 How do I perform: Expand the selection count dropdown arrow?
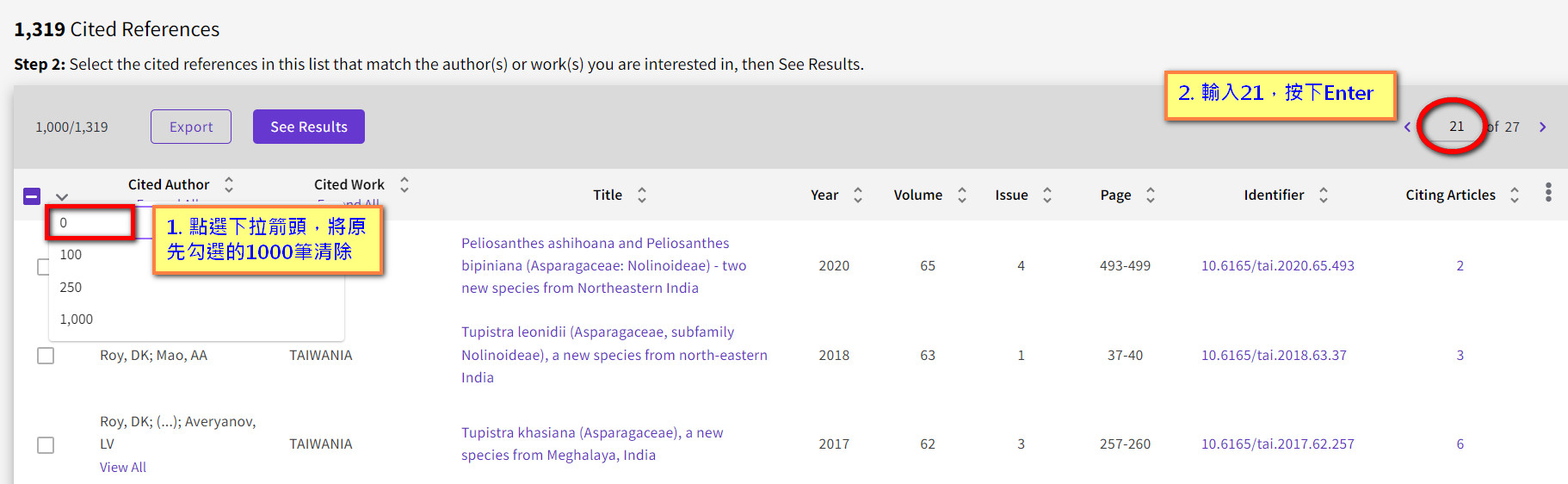62,197
